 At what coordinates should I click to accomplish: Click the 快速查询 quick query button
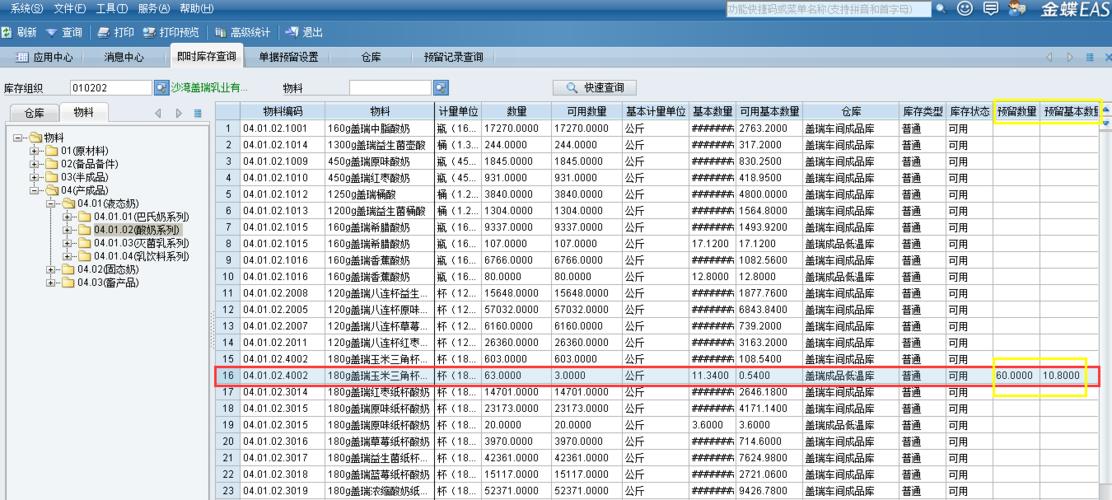tap(595, 88)
